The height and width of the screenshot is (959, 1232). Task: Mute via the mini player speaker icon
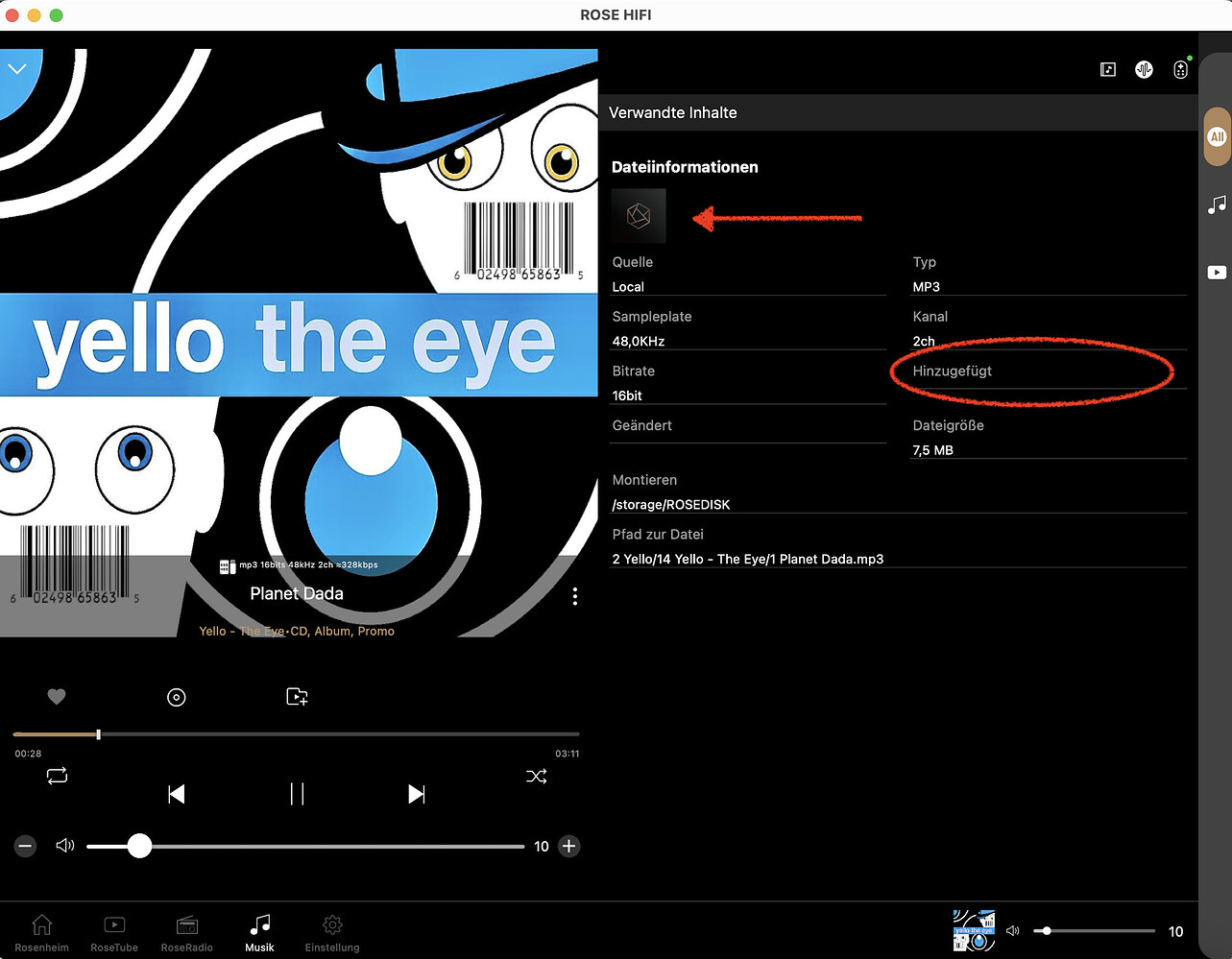click(1012, 931)
